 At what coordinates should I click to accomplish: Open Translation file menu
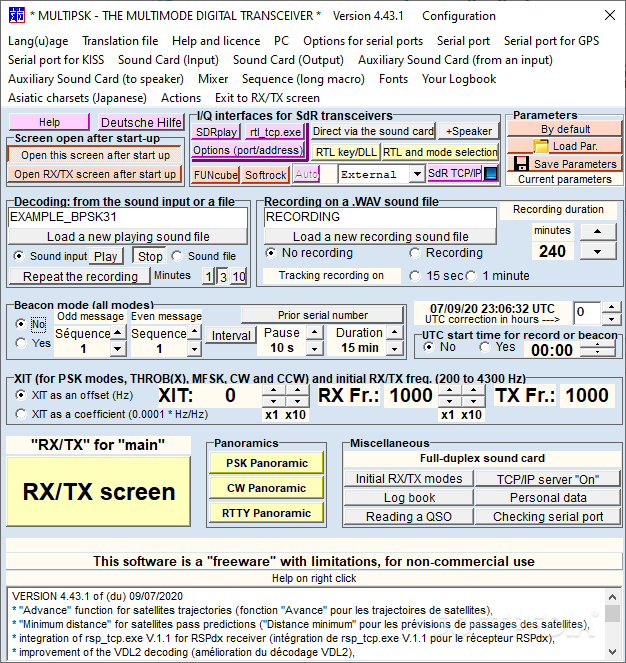[x=120, y=41]
